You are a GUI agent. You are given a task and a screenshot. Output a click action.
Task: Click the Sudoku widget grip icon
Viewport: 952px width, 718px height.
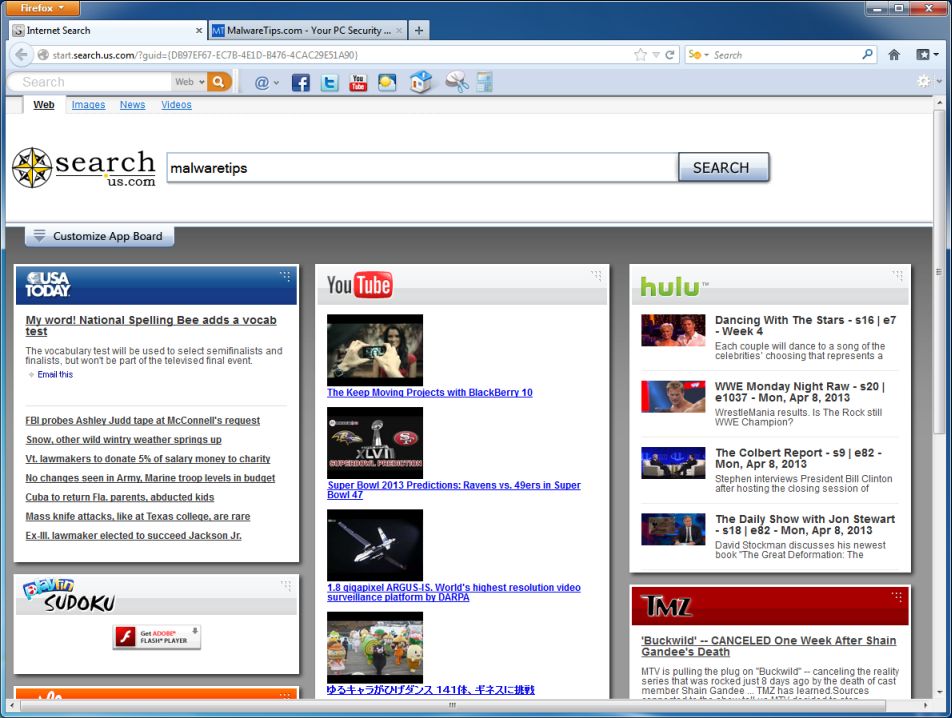(286, 585)
